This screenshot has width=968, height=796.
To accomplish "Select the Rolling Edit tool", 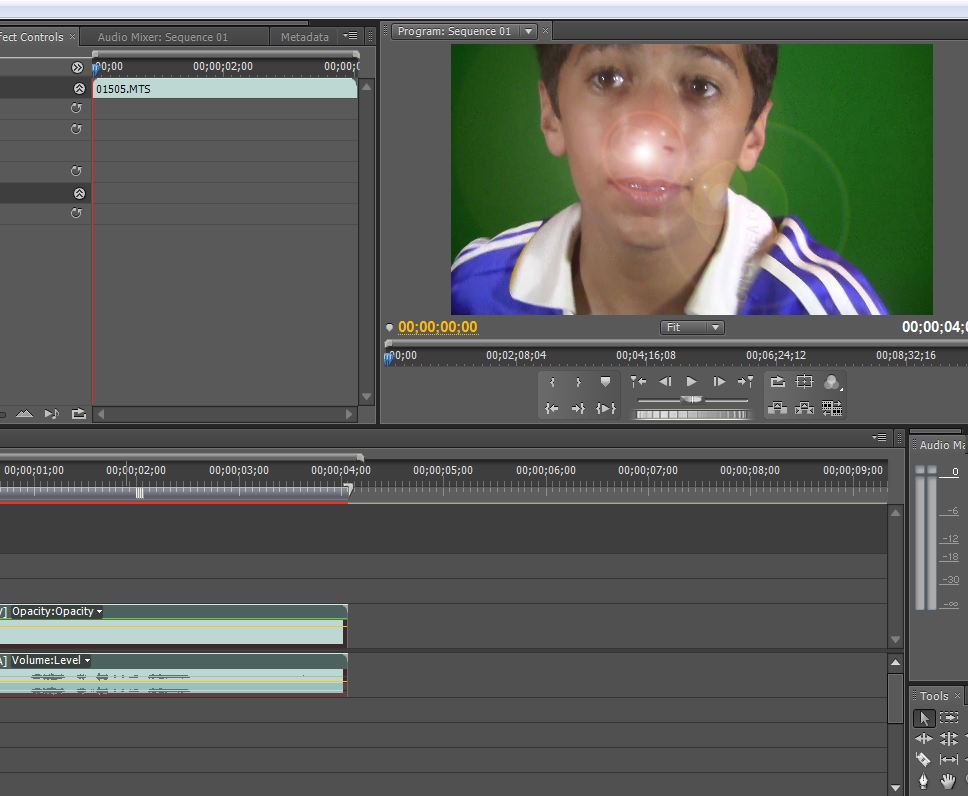I will coord(948,738).
